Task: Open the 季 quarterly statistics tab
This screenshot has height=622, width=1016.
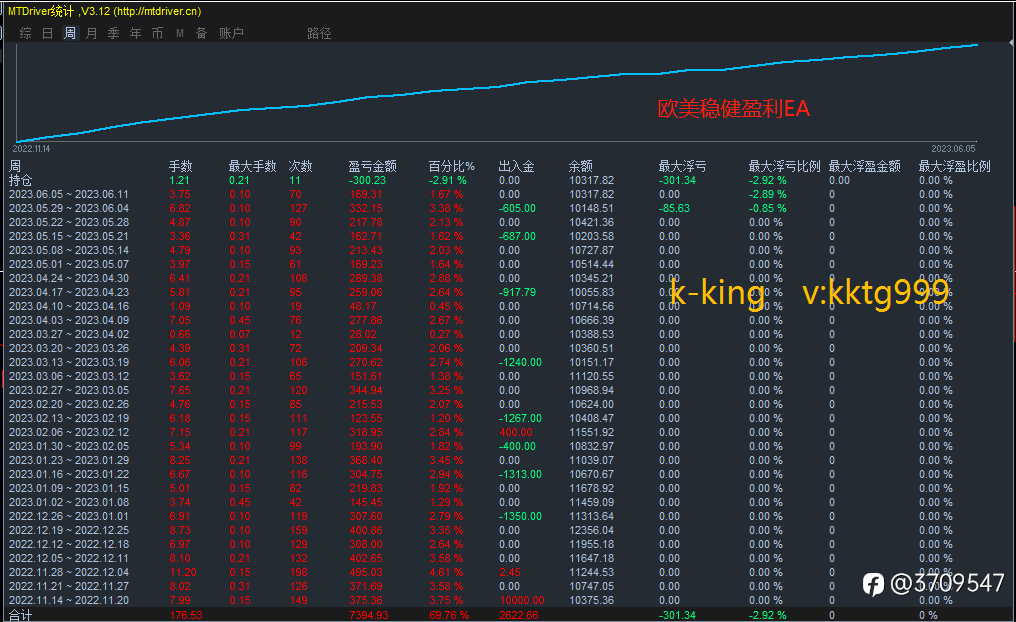Action: point(113,33)
